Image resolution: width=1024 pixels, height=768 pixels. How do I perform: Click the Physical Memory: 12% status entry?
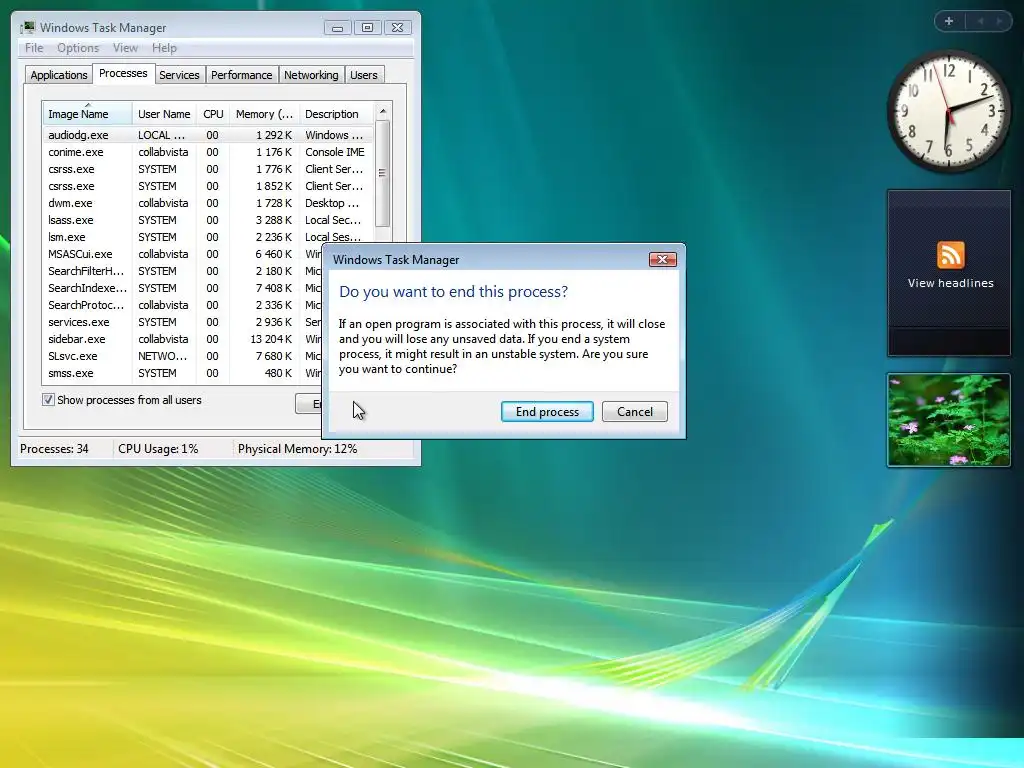click(297, 449)
